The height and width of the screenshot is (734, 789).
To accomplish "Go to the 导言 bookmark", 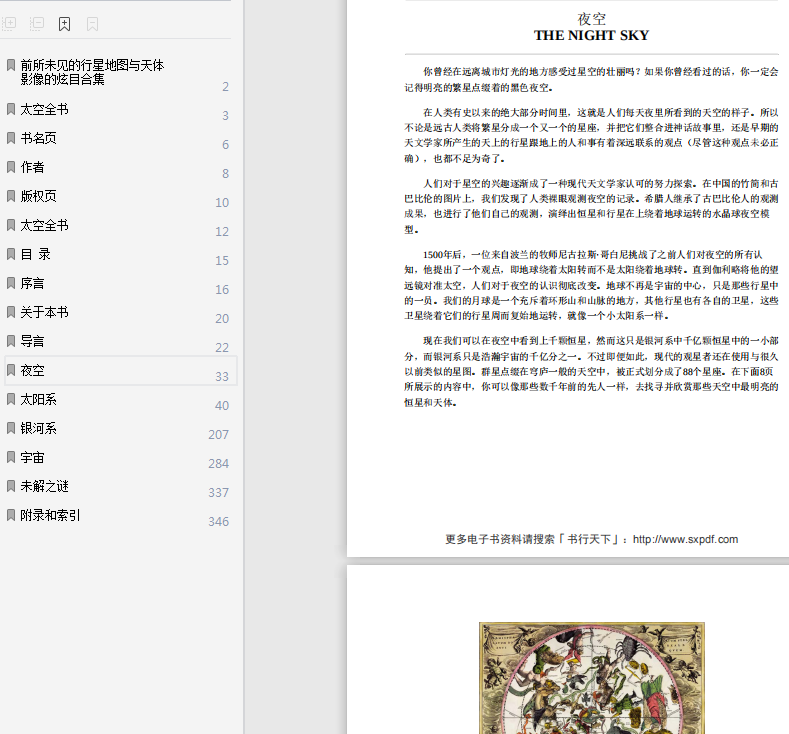I will [x=120, y=342].
